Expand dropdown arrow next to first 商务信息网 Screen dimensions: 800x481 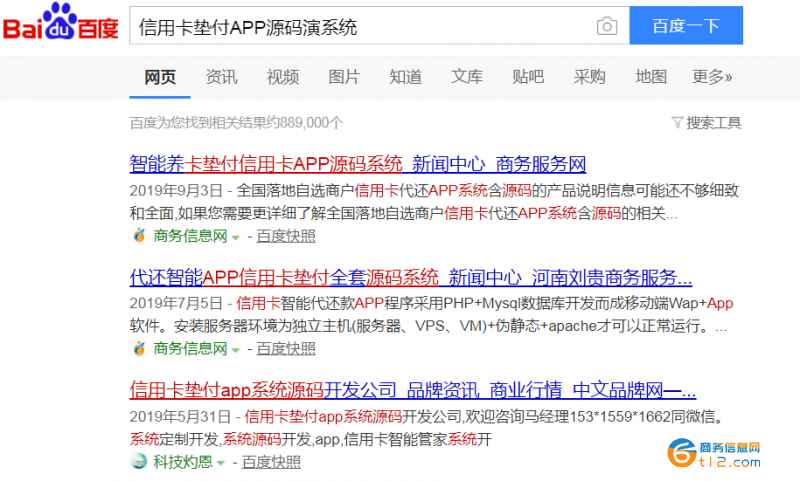(x=235, y=238)
